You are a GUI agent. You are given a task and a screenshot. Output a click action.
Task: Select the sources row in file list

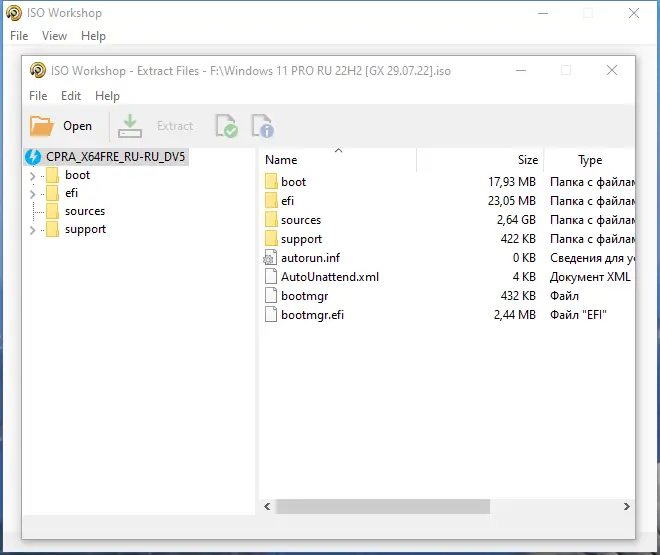point(447,220)
